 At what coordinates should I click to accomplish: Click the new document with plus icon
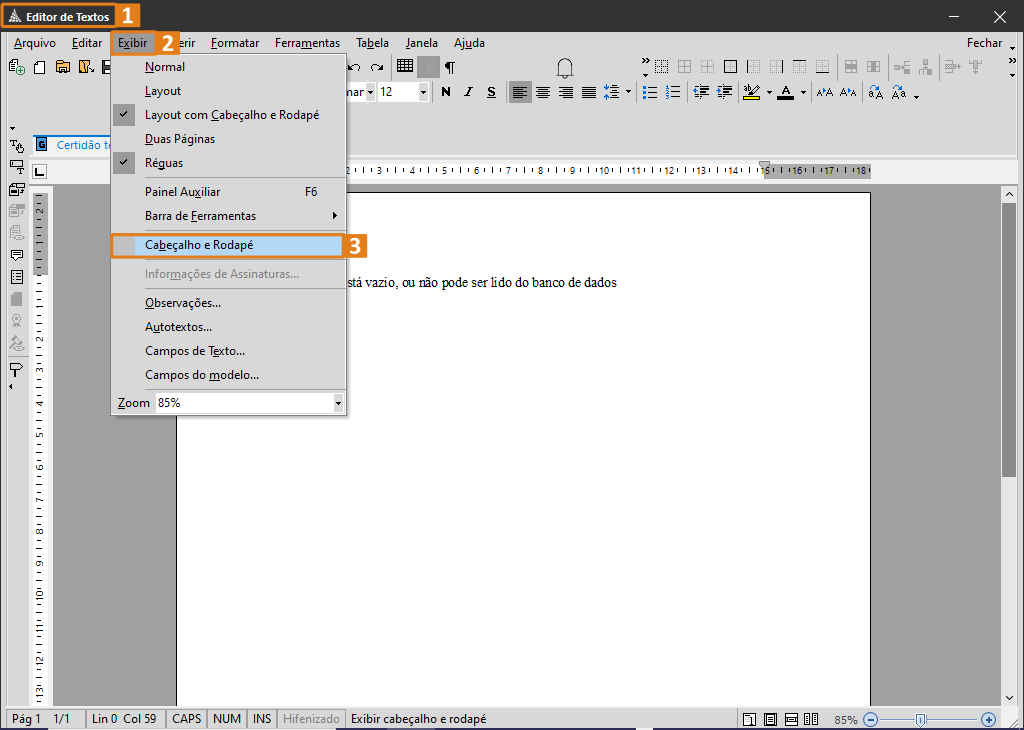(17, 67)
